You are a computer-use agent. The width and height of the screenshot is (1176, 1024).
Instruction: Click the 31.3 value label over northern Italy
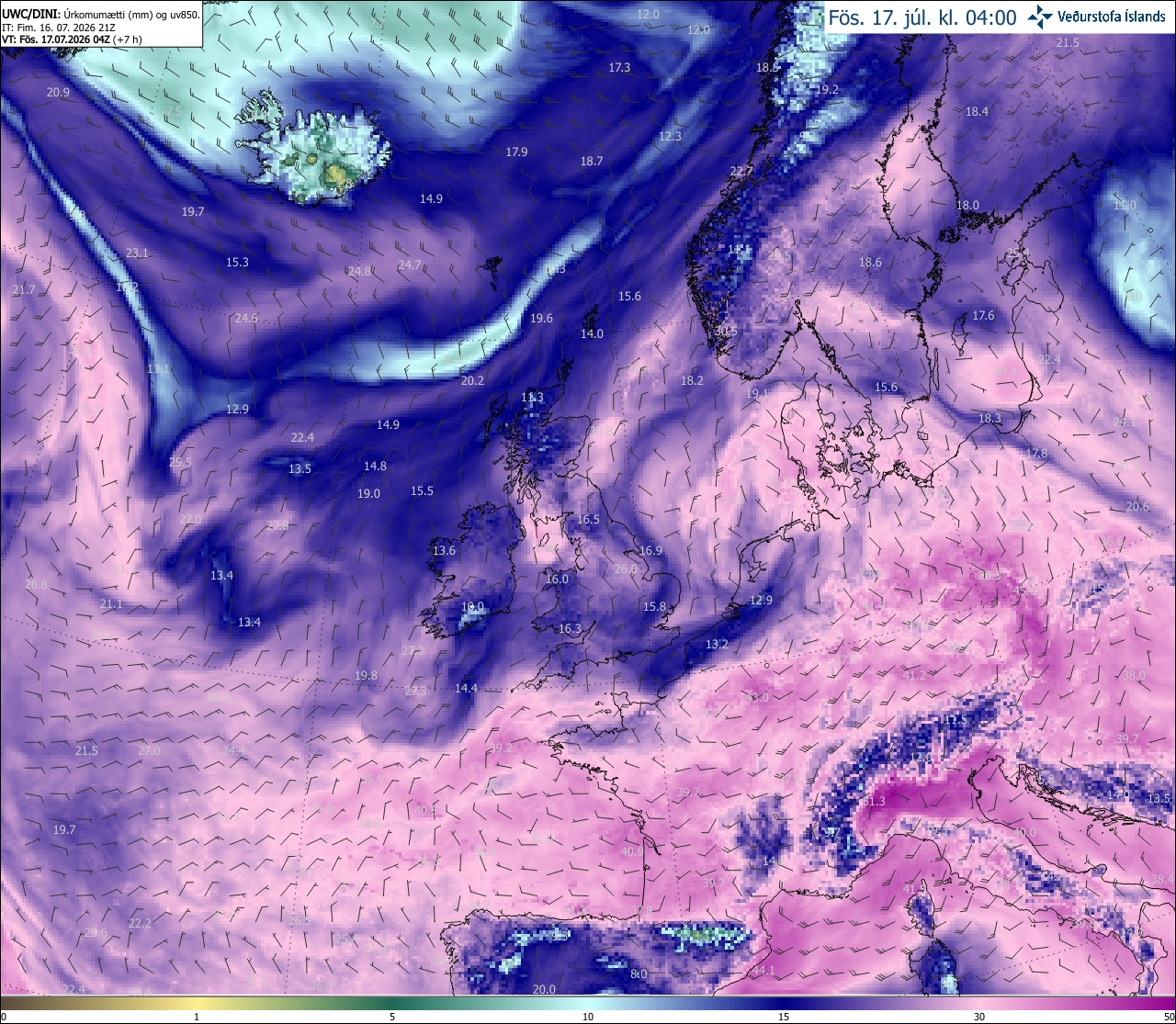tap(874, 802)
